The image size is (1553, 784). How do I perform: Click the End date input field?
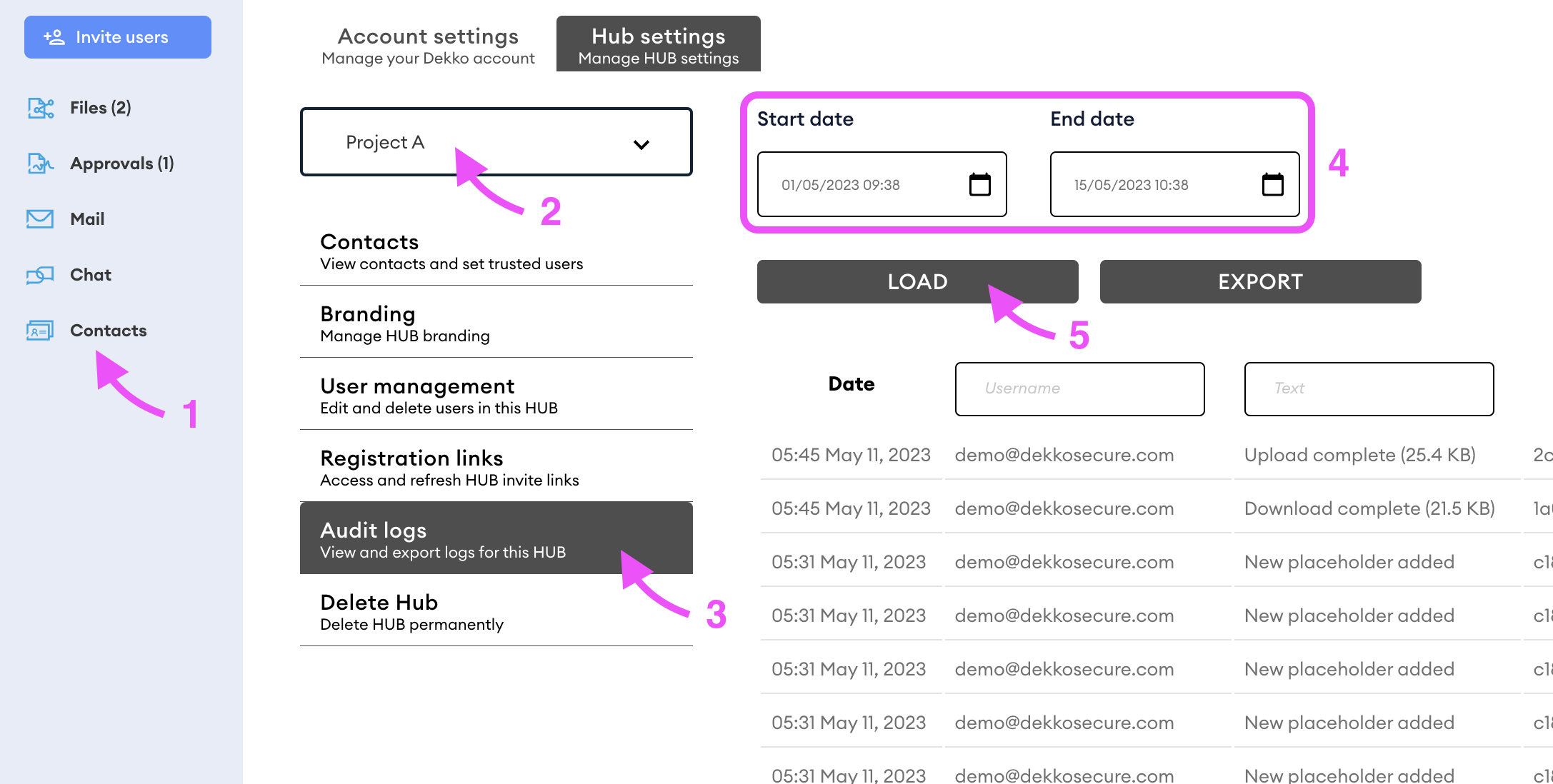click(x=1175, y=184)
